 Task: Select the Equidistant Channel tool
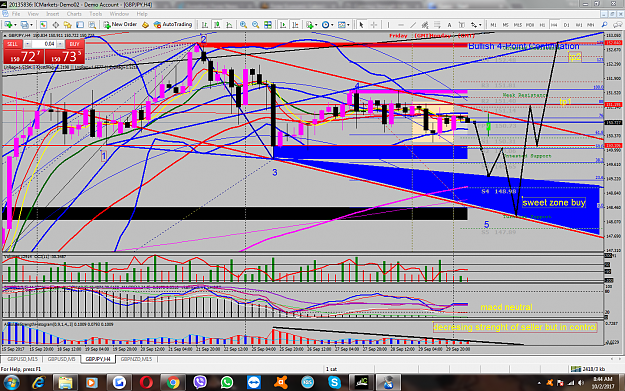click(x=425, y=25)
